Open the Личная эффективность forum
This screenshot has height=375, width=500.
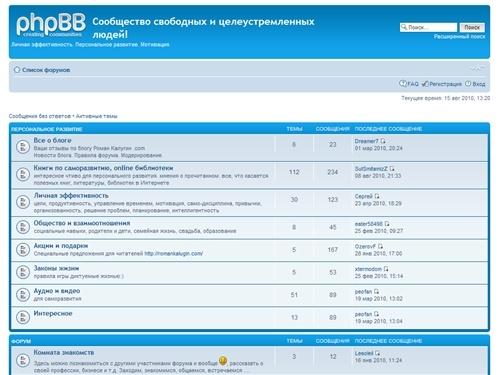pos(71,196)
